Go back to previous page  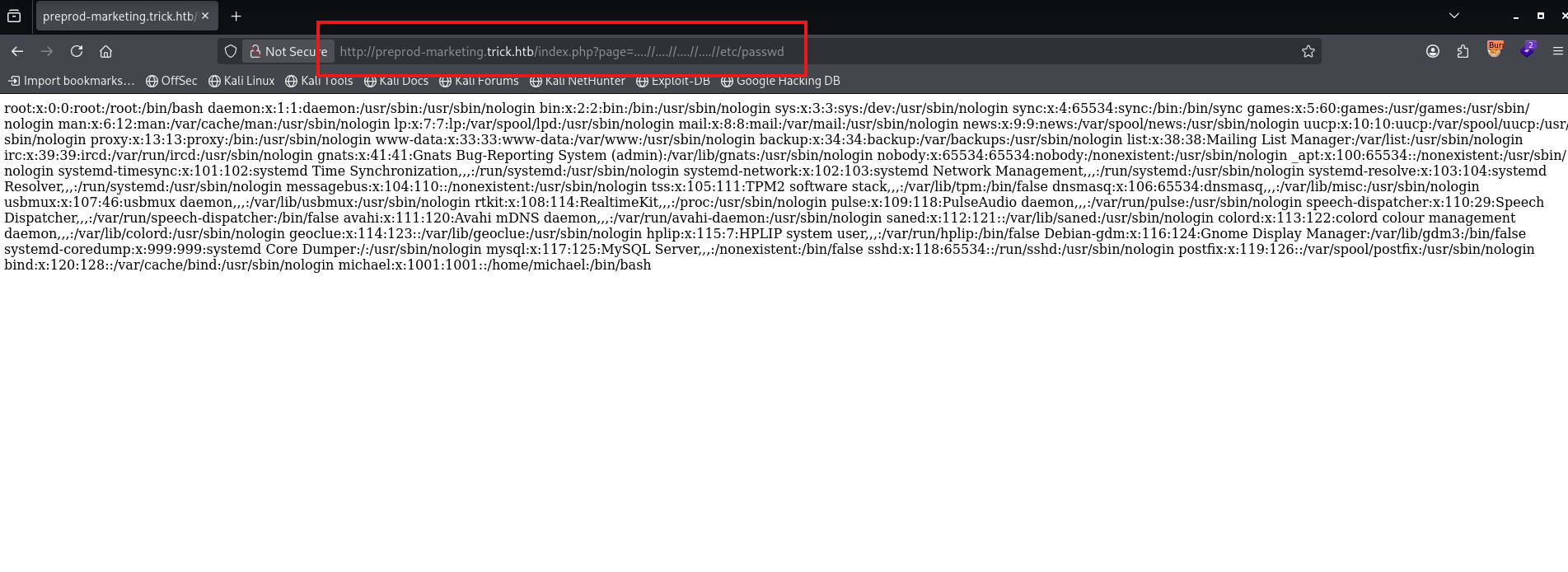click(17, 51)
